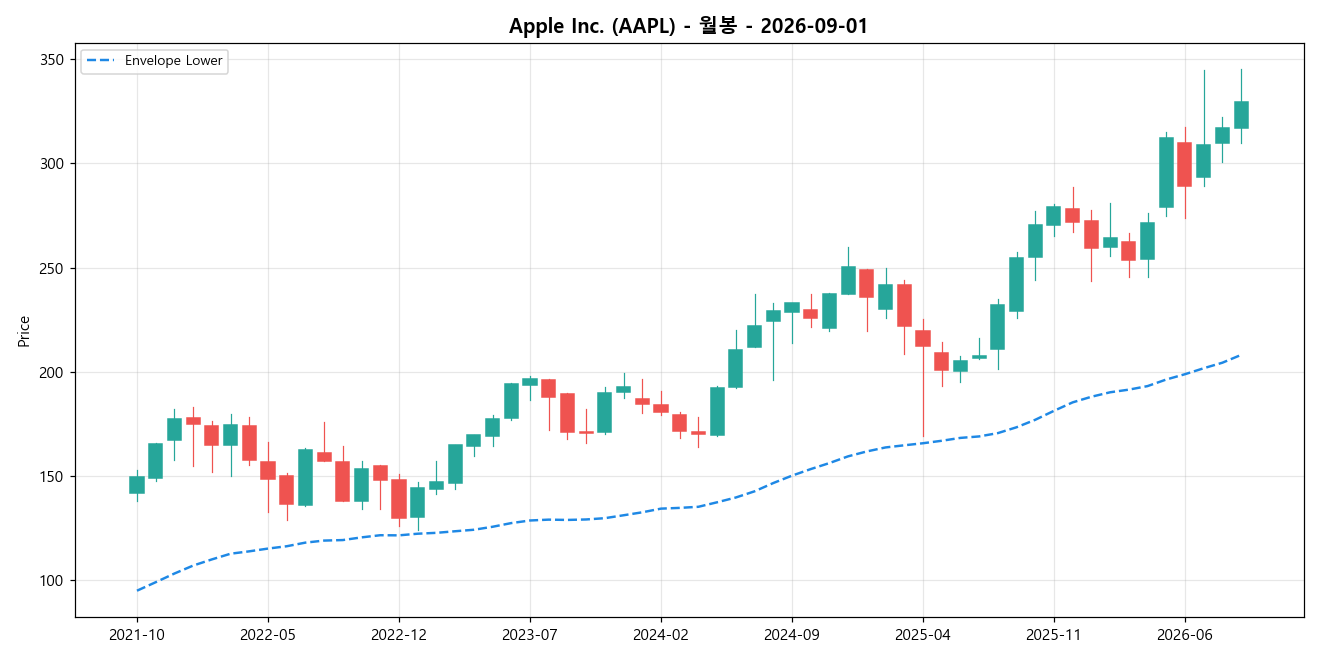Image resolution: width=1320 pixels, height=660 pixels.
Task: Click the 2025-11 x-axis date label
Action: click(x=1054, y=634)
